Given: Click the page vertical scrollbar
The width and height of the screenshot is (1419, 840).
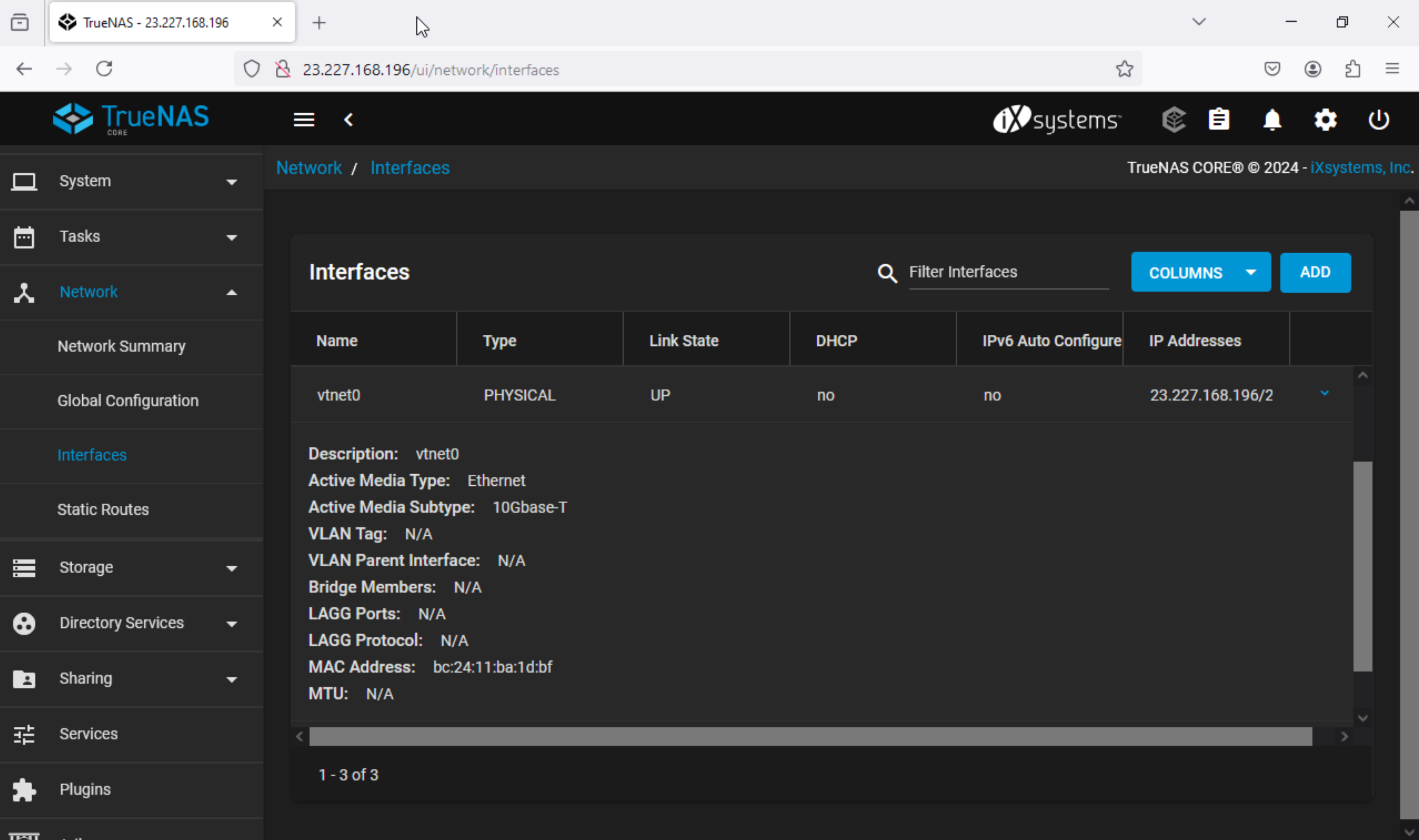Looking at the screenshot, I should point(1409,514).
